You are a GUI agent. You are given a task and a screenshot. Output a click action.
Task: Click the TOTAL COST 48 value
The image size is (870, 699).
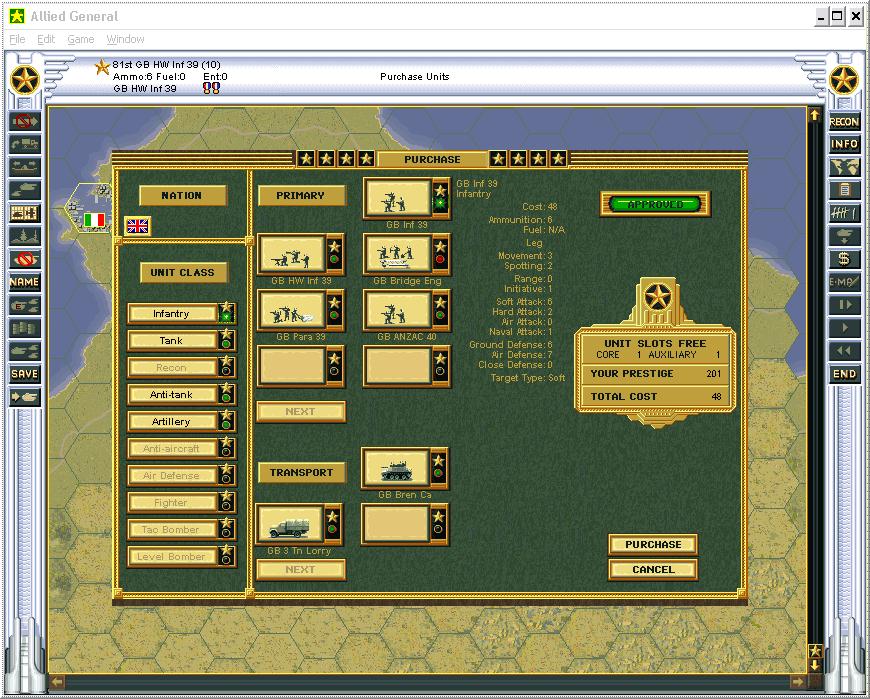716,397
